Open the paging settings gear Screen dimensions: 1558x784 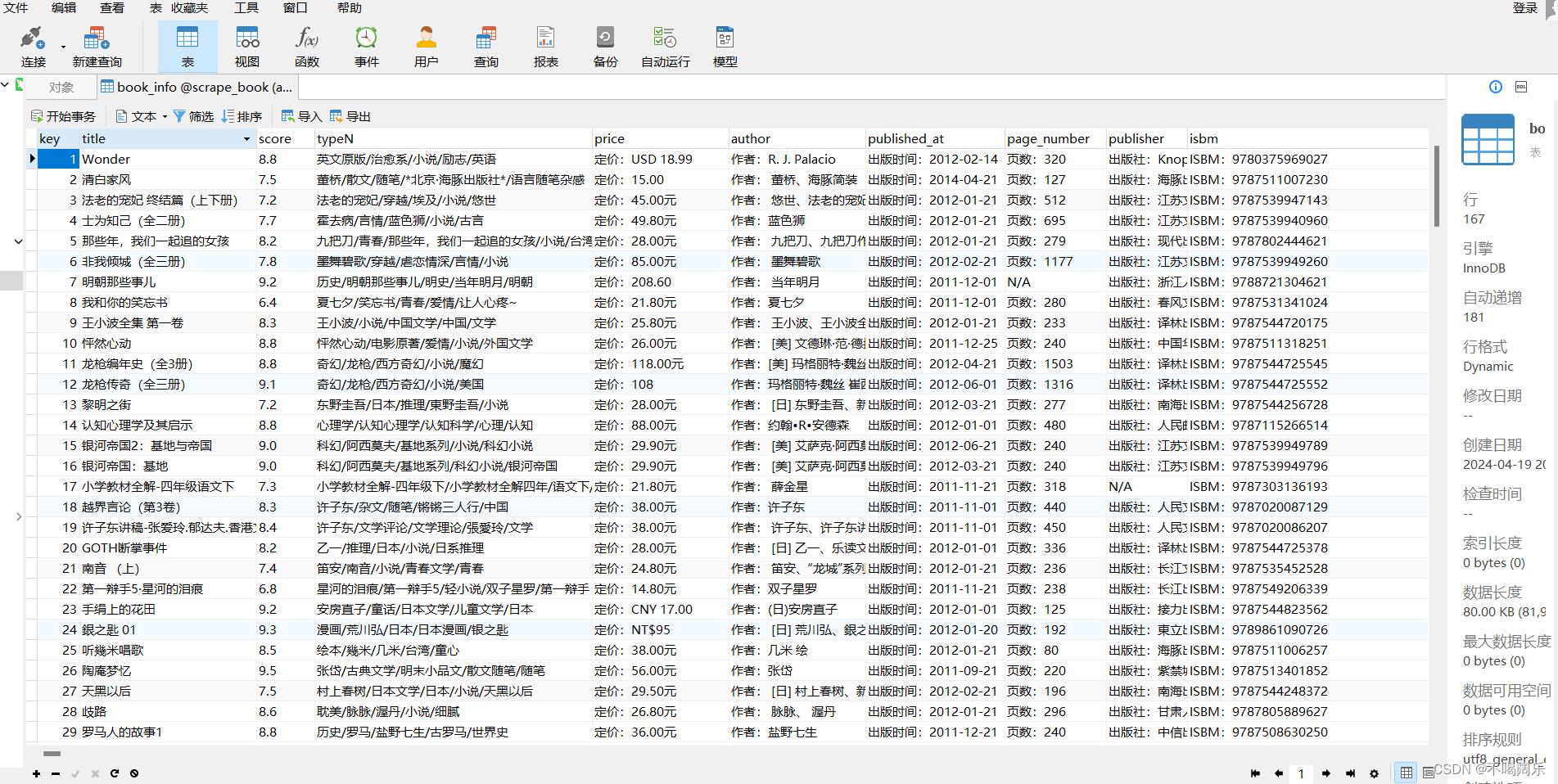point(1375,773)
